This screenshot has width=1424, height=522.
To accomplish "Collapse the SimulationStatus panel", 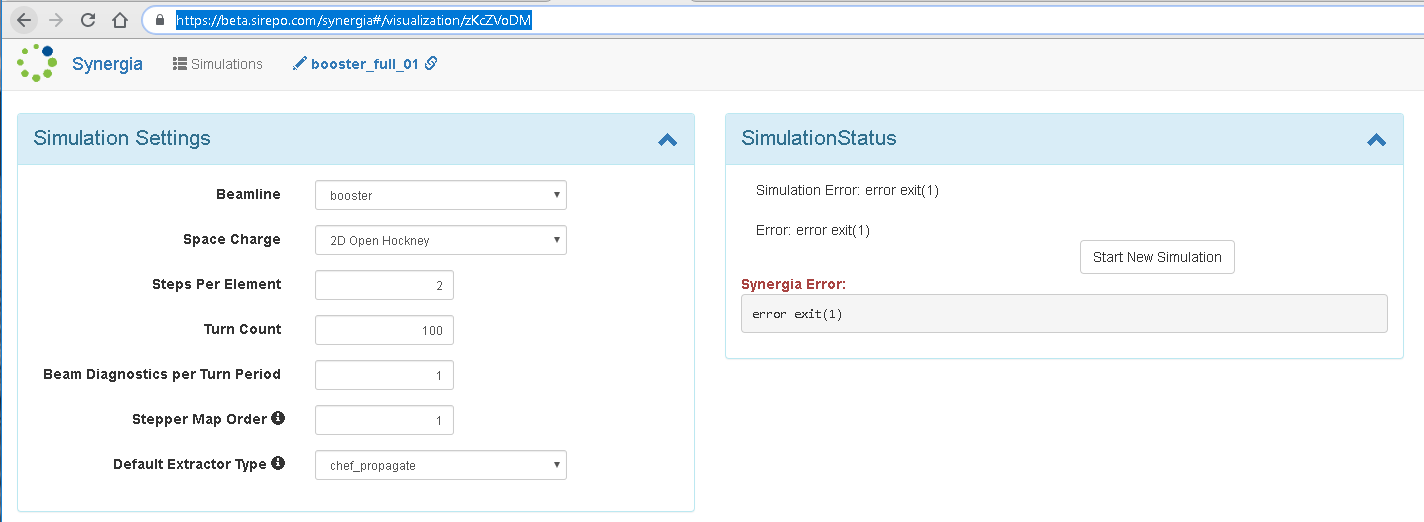I will [x=1377, y=140].
